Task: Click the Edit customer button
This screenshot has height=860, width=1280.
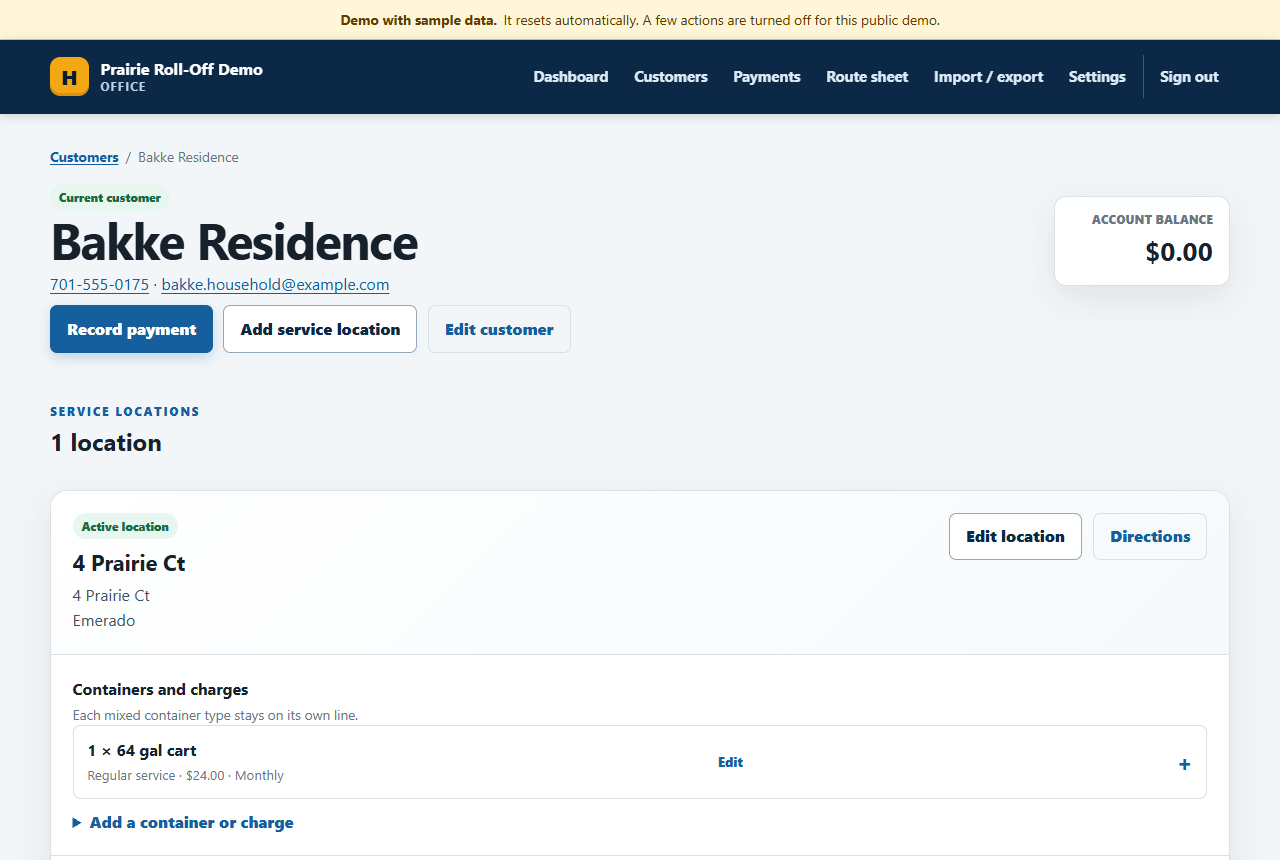Action: [499, 329]
